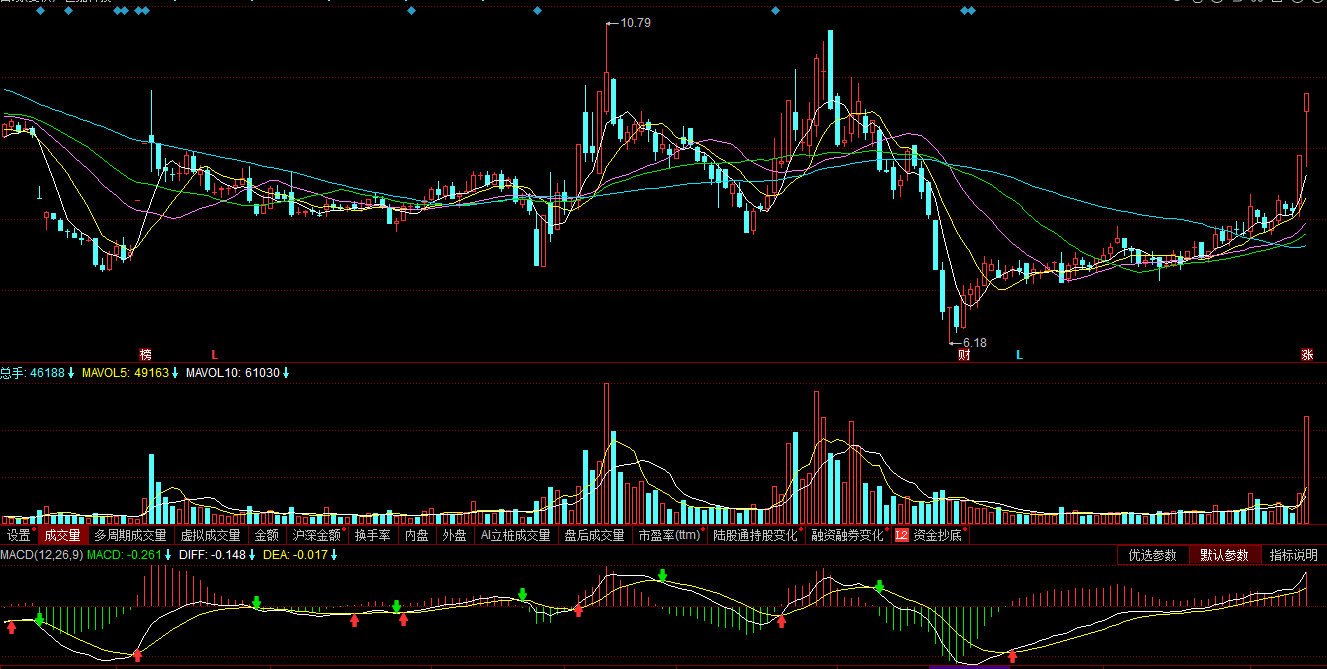Select the 成交量 volume tab
The width and height of the screenshot is (1327, 669).
tap(62, 536)
